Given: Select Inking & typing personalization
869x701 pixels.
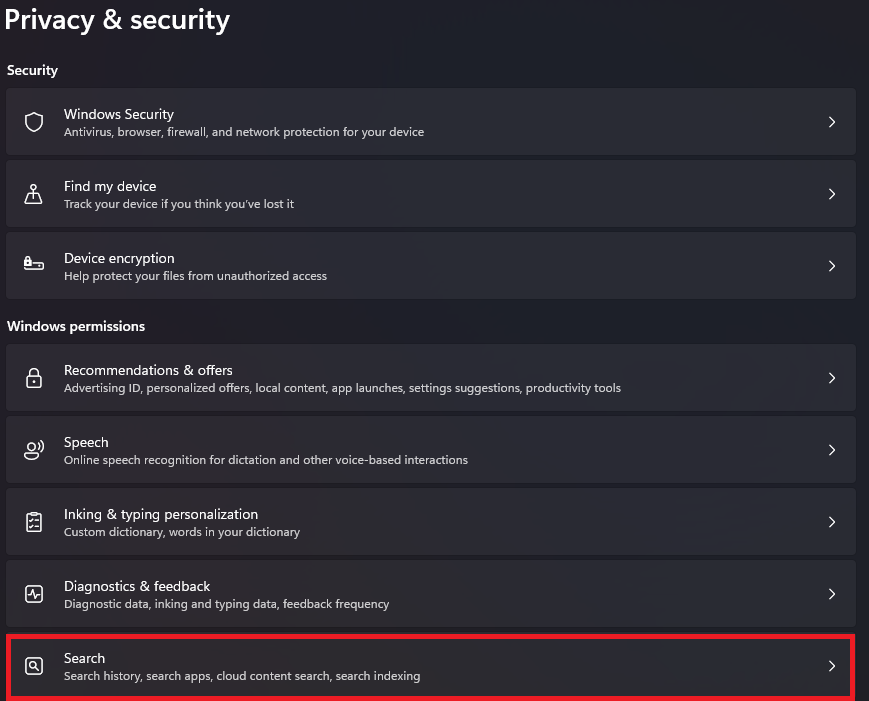Looking at the screenshot, I should click(x=431, y=521).
